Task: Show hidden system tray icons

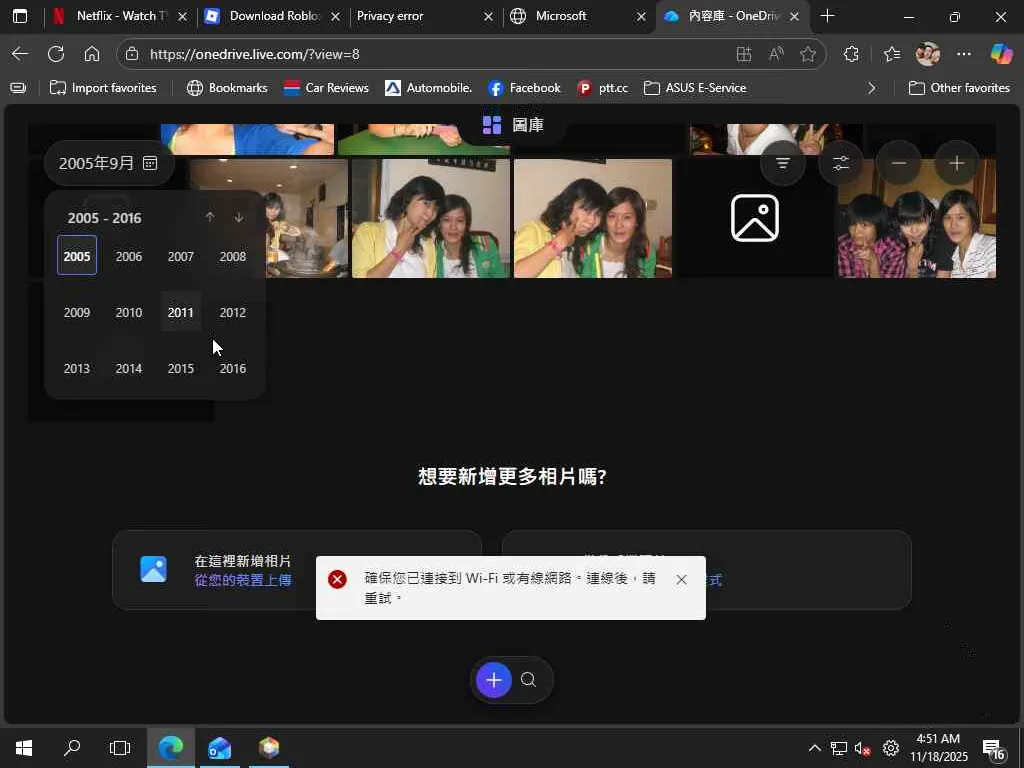Action: 814,748
